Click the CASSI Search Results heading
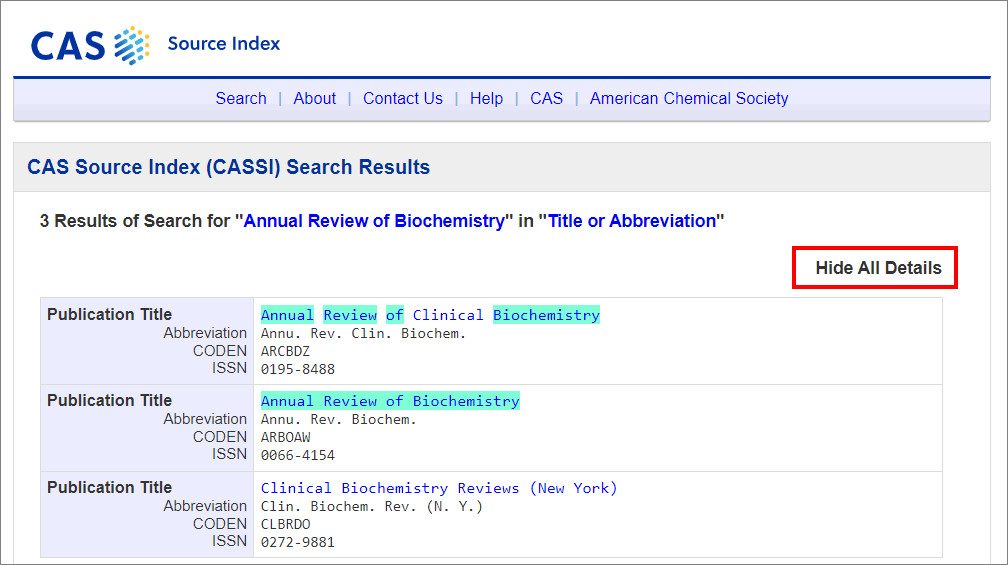Image resolution: width=1008 pixels, height=565 pixels. pyautogui.click(x=228, y=167)
